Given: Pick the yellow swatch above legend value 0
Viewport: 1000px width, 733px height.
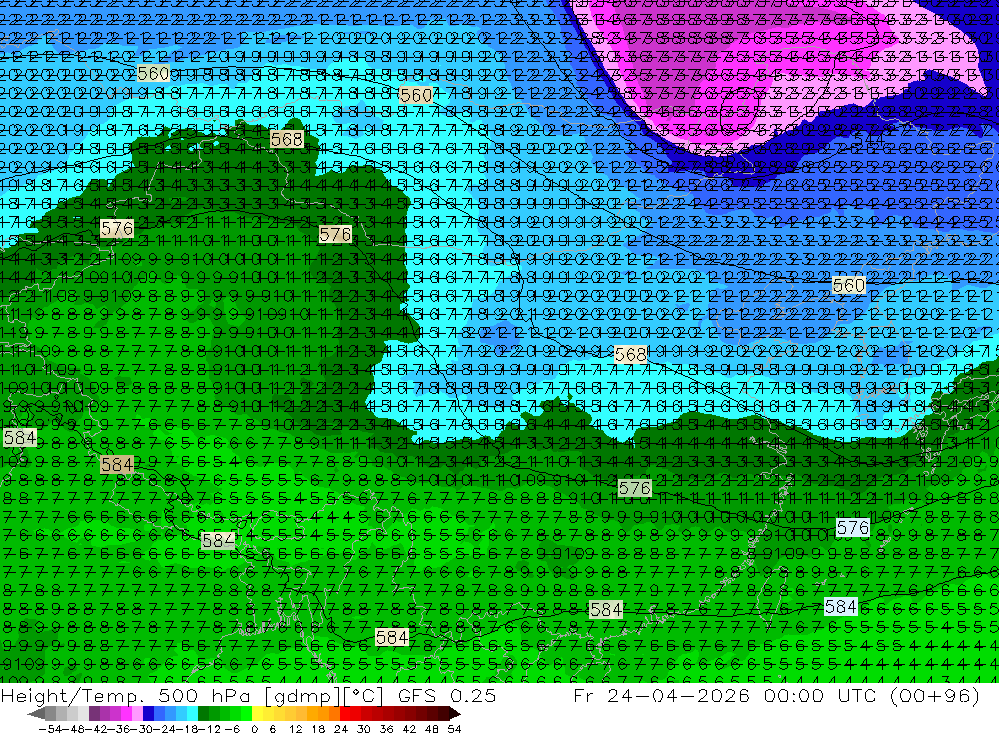Looking at the screenshot, I should point(257,714).
